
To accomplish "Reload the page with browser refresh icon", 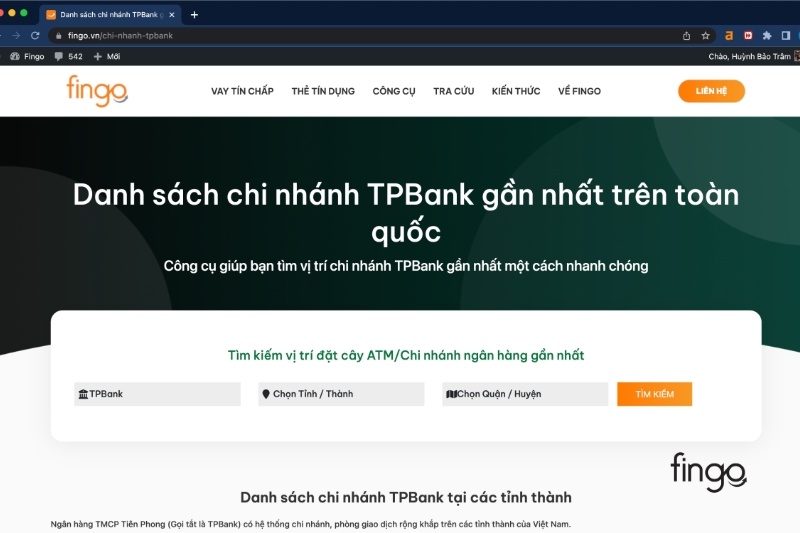I will click(35, 36).
